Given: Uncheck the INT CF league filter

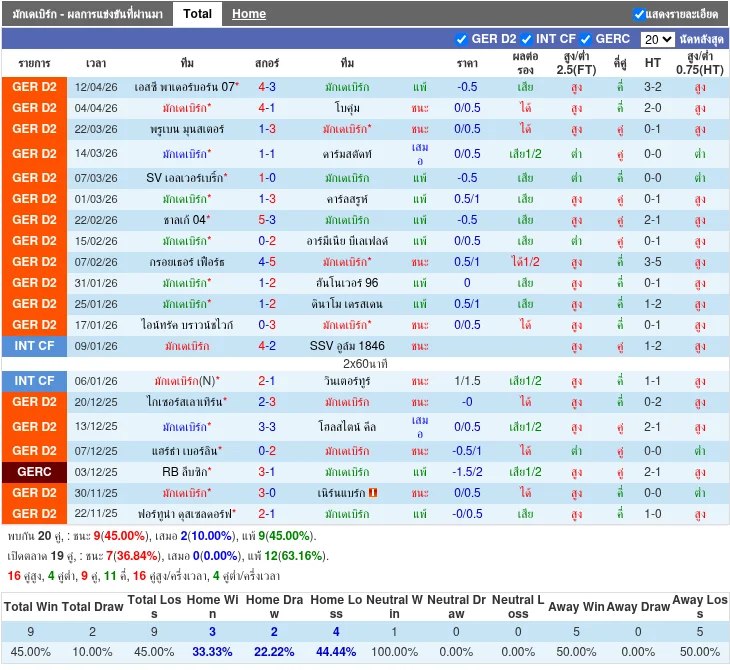Looking at the screenshot, I should (x=526, y=39).
